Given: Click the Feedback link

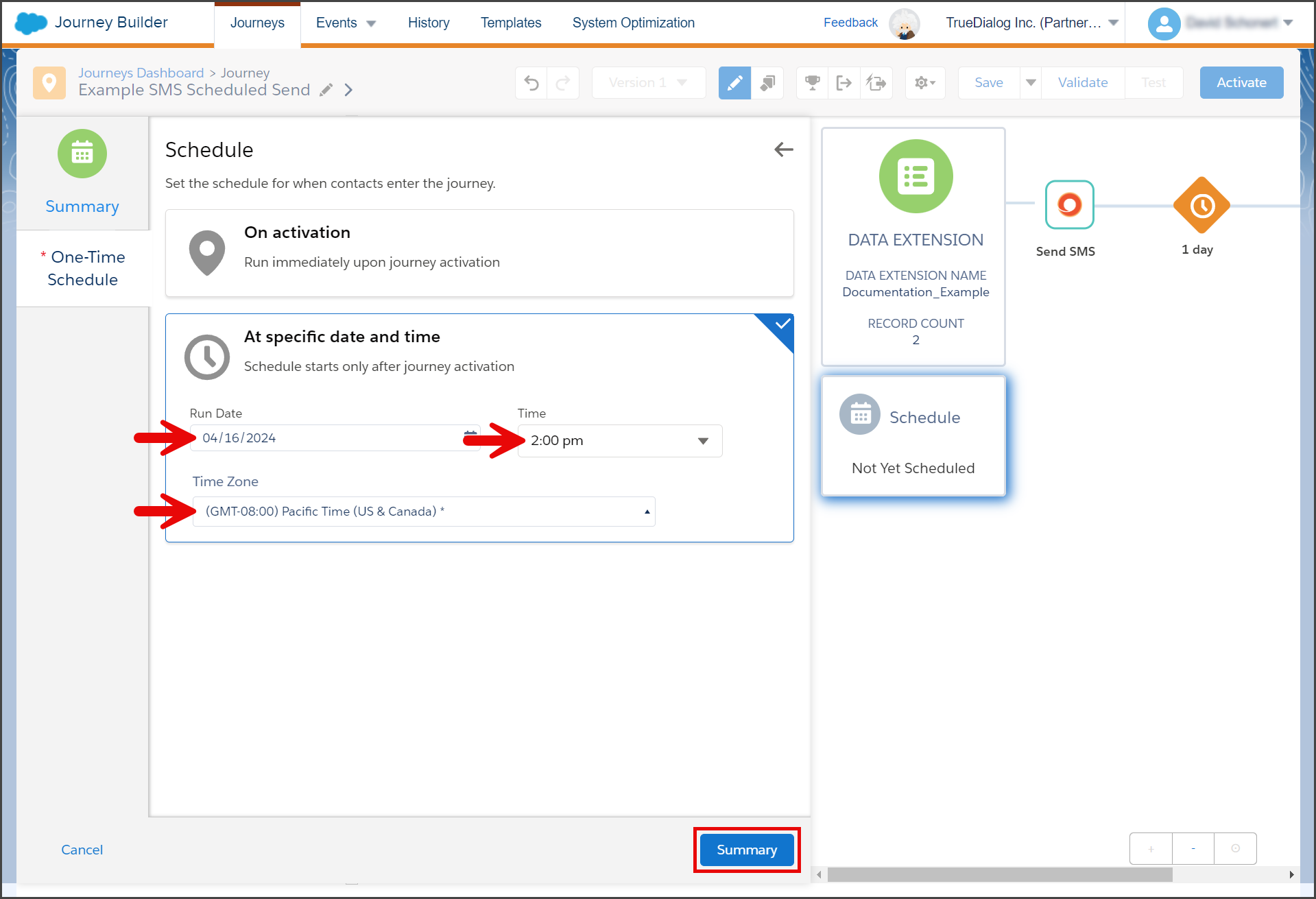Looking at the screenshot, I should click(850, 23).
